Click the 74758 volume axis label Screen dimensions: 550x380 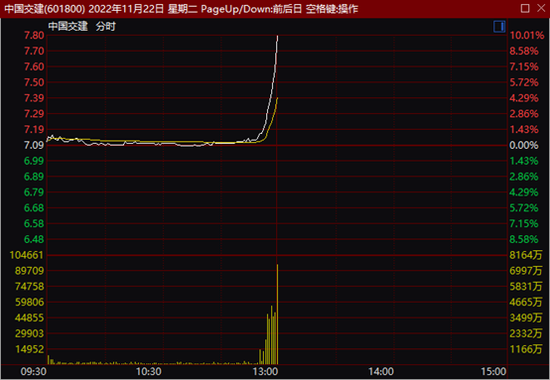pos(29,286)
